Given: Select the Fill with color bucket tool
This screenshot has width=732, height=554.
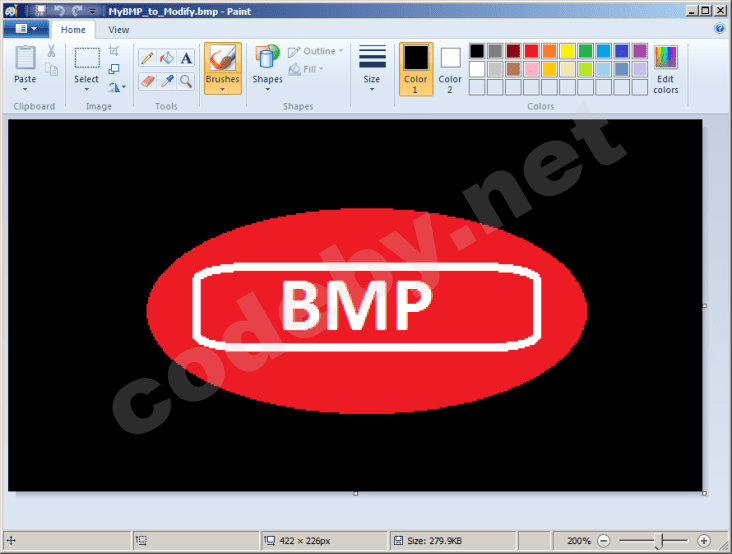Looking at the screenshot, I should coord(167,58).
